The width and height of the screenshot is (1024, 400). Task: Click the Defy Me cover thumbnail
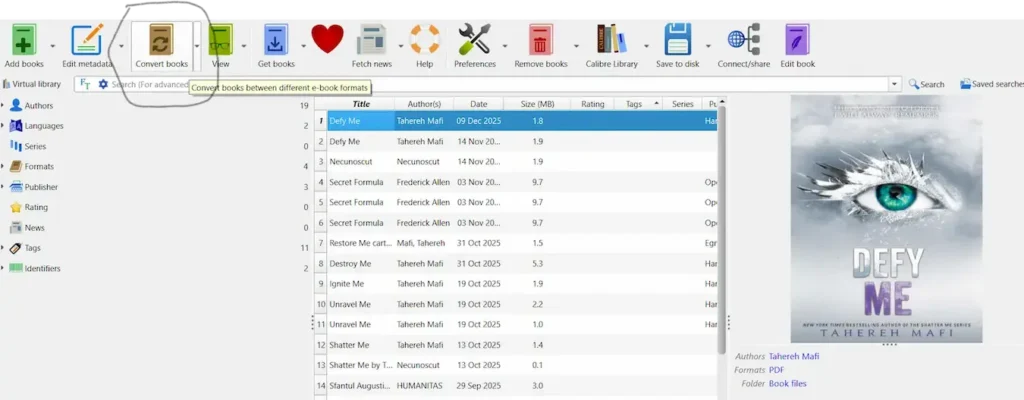[886, 219]
